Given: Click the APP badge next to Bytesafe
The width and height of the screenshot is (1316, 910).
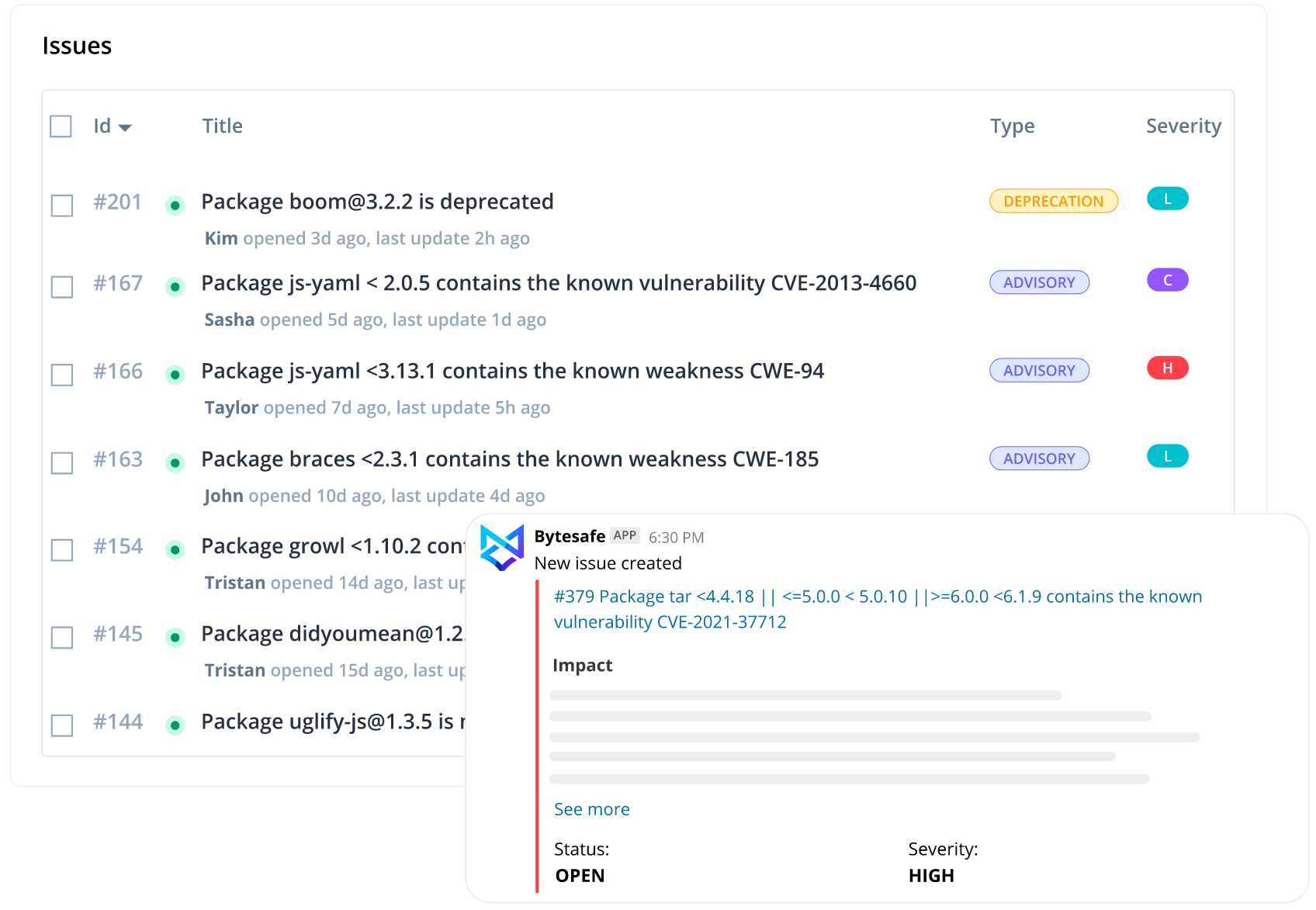Looking at the screenshot, I should click(x=625, y=535).
